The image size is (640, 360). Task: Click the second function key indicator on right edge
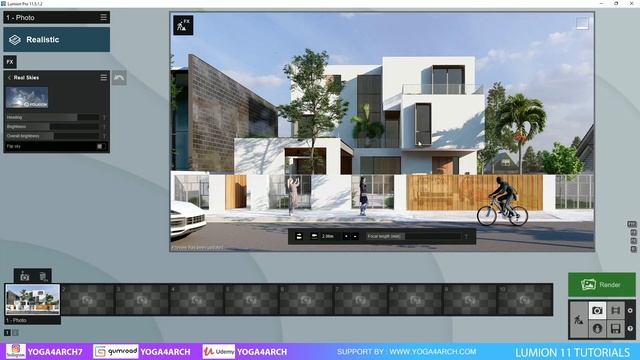(x=633, y=233)
